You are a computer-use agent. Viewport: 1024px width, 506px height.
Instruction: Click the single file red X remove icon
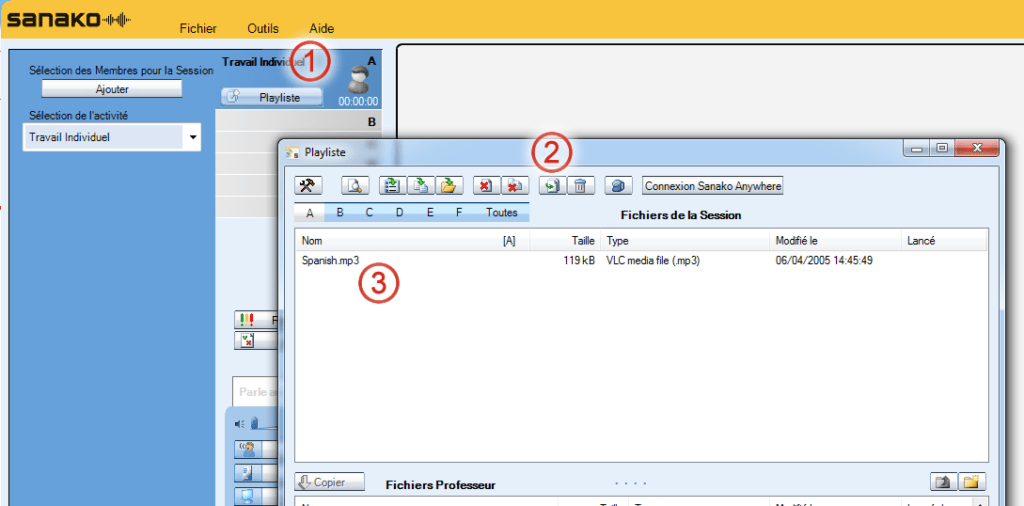pos(485,186)
